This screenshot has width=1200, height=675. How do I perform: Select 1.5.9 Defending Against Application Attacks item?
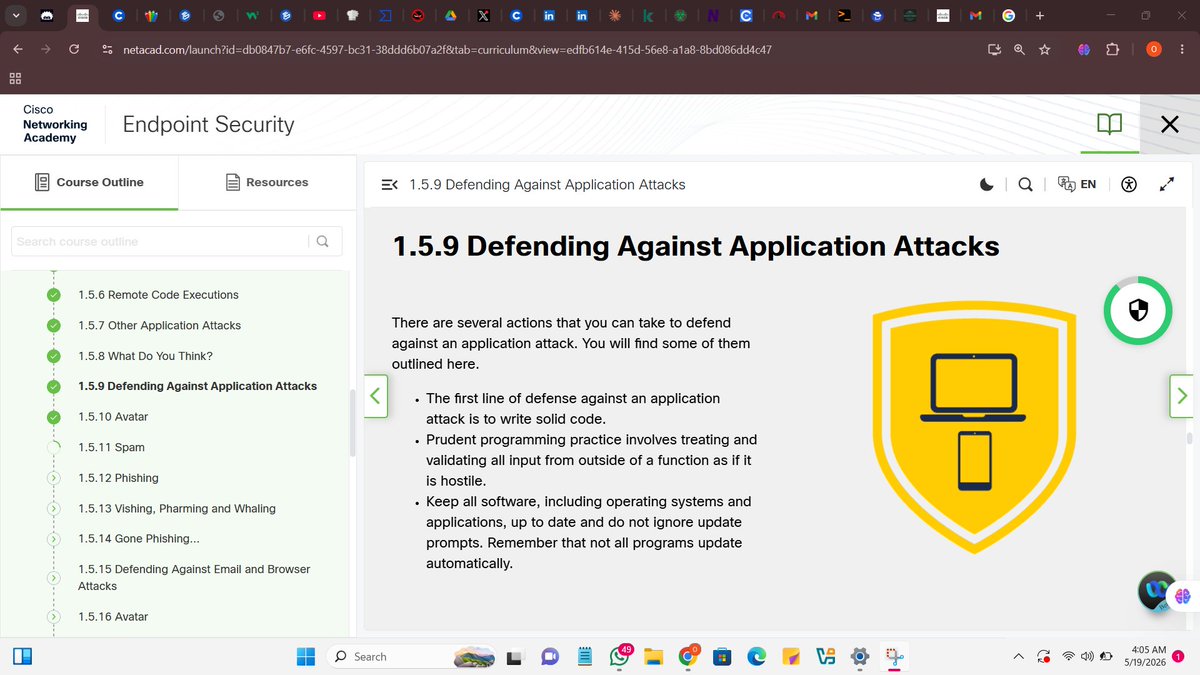point(197,386)
